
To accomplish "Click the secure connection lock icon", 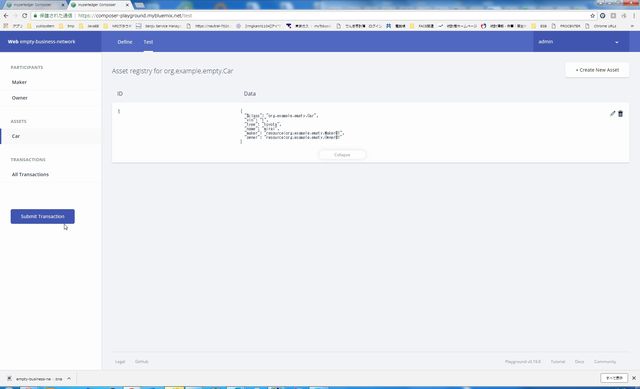I will pyautogui.click(x=36, y=16).
